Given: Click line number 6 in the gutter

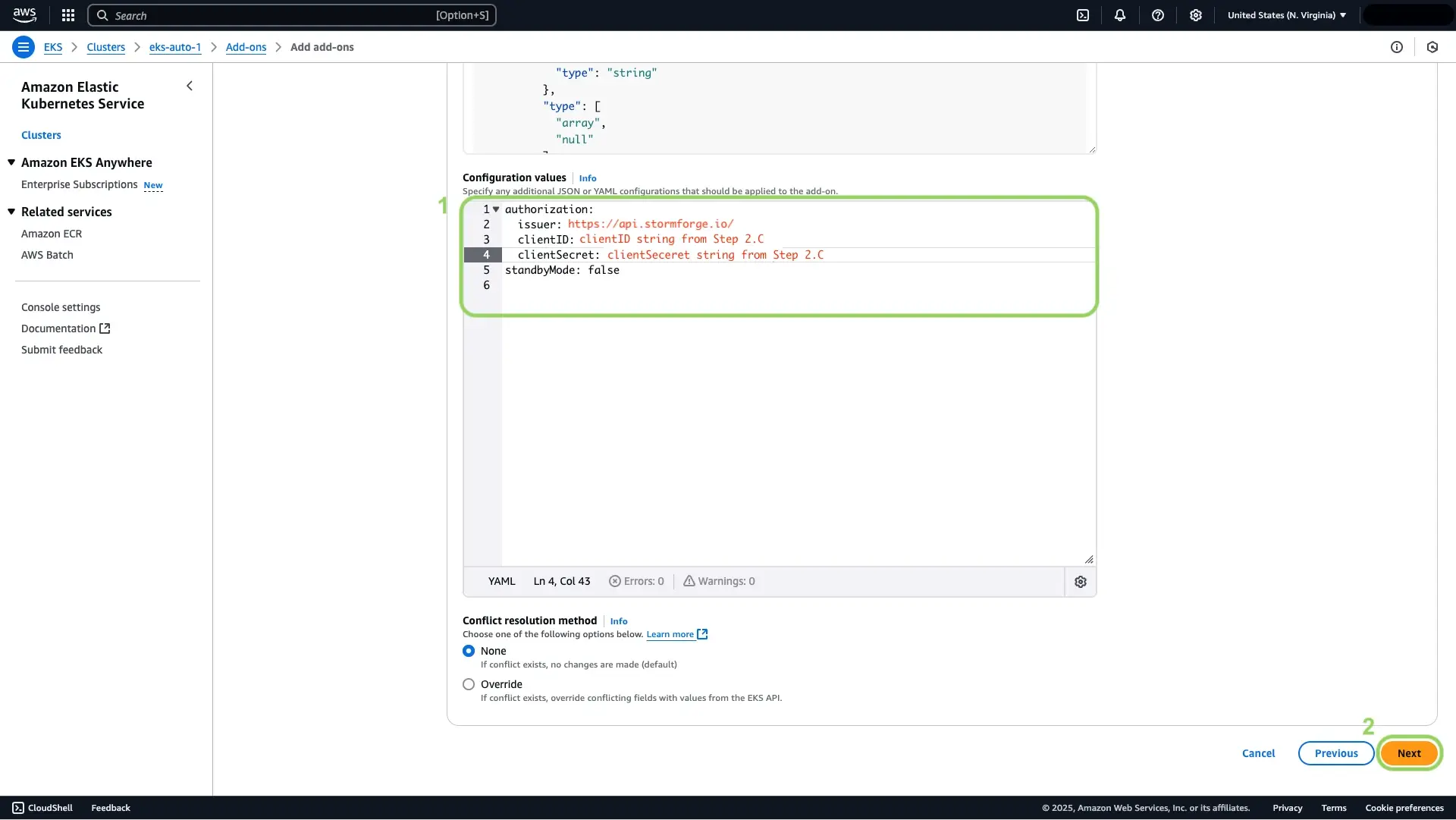Looking at the screenshot, I should point(486,285).
